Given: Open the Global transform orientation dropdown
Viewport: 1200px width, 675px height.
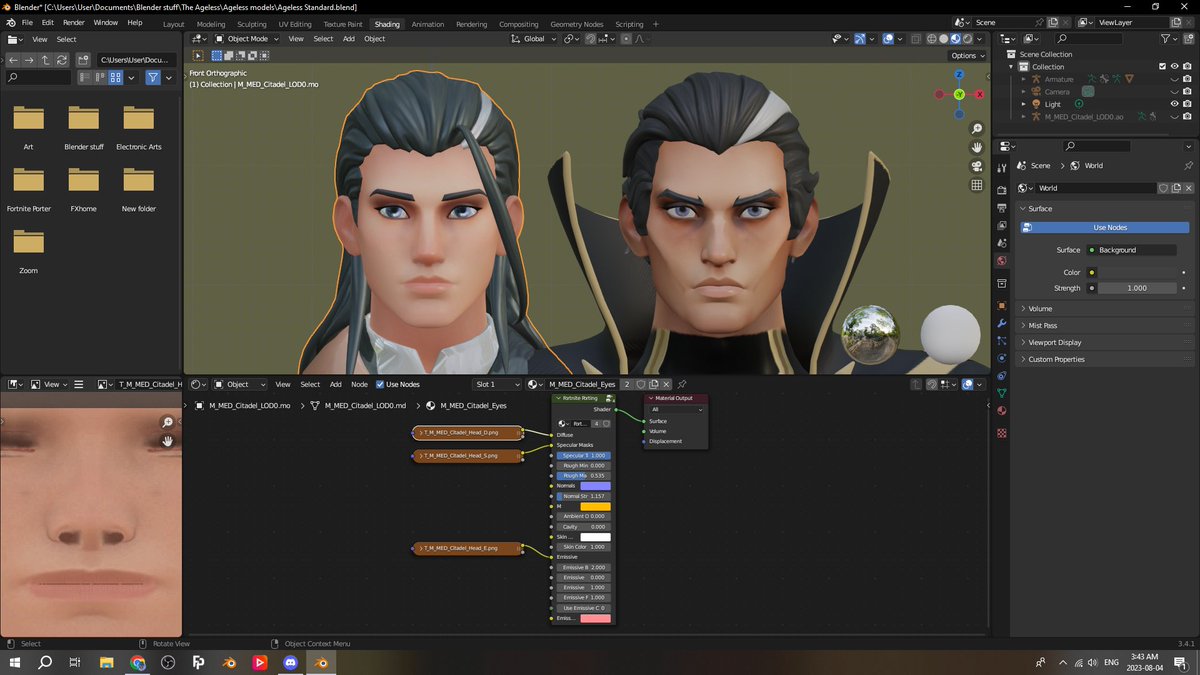Looking at the screenshot, I should (x=533, y=39).
